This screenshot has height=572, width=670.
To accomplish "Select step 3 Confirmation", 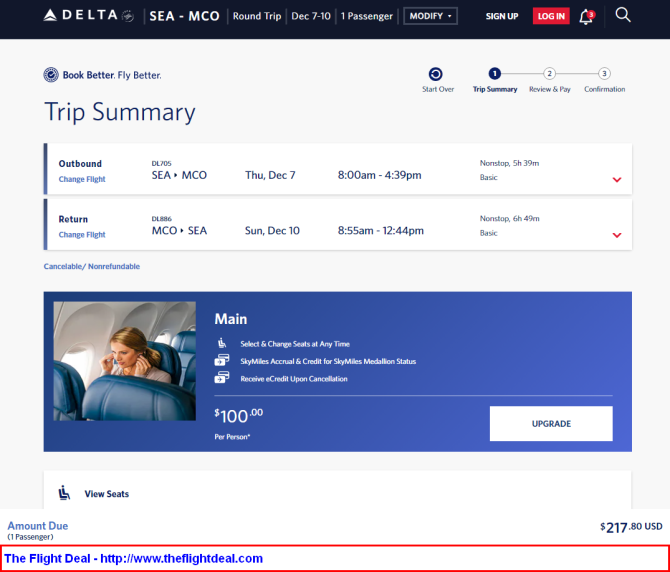I will point(604,74).
